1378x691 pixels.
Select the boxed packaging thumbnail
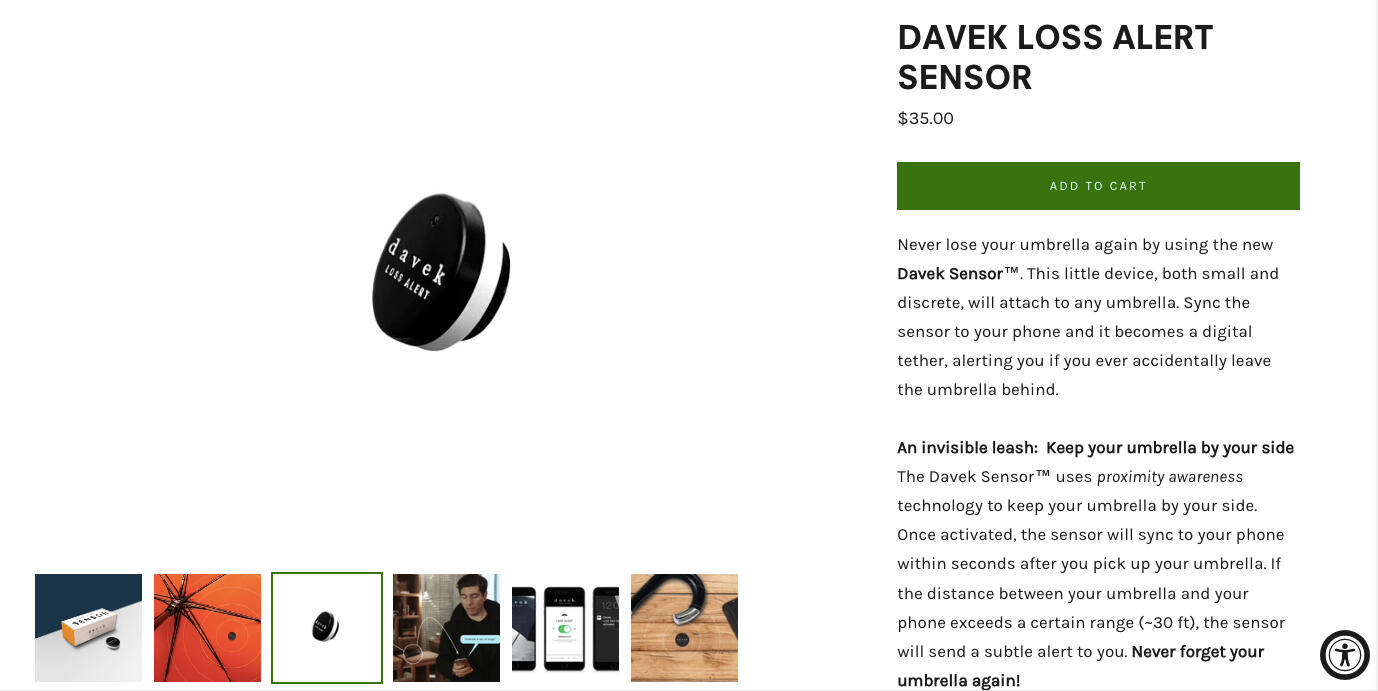coord(88,628)
